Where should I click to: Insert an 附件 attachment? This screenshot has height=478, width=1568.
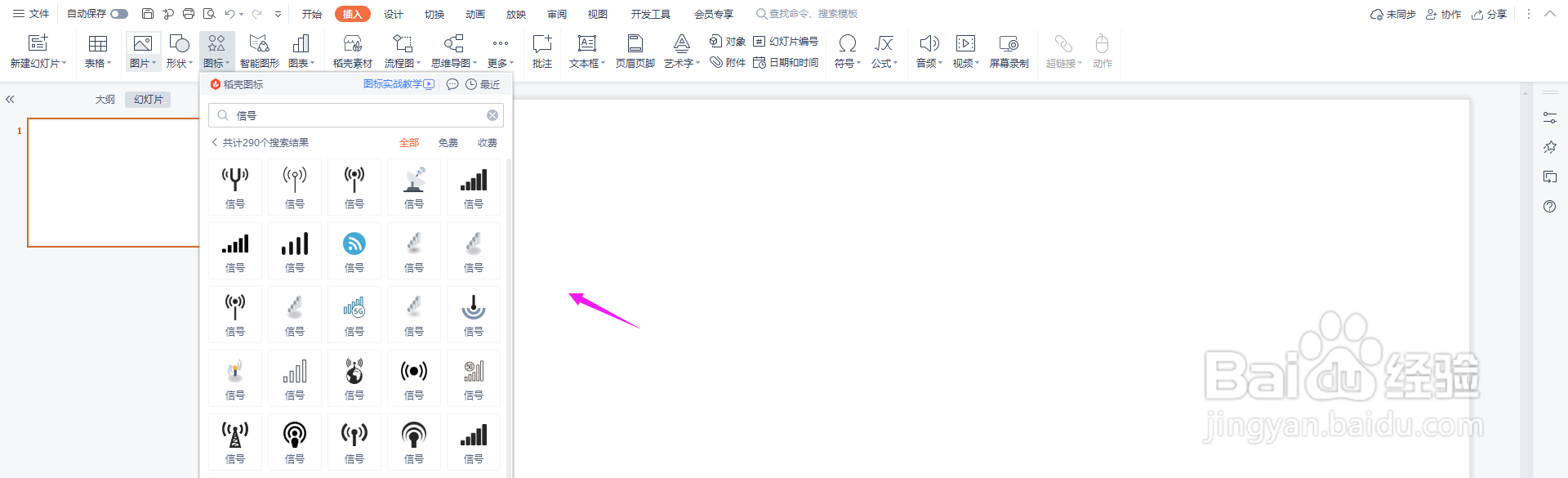click(728, 62)
